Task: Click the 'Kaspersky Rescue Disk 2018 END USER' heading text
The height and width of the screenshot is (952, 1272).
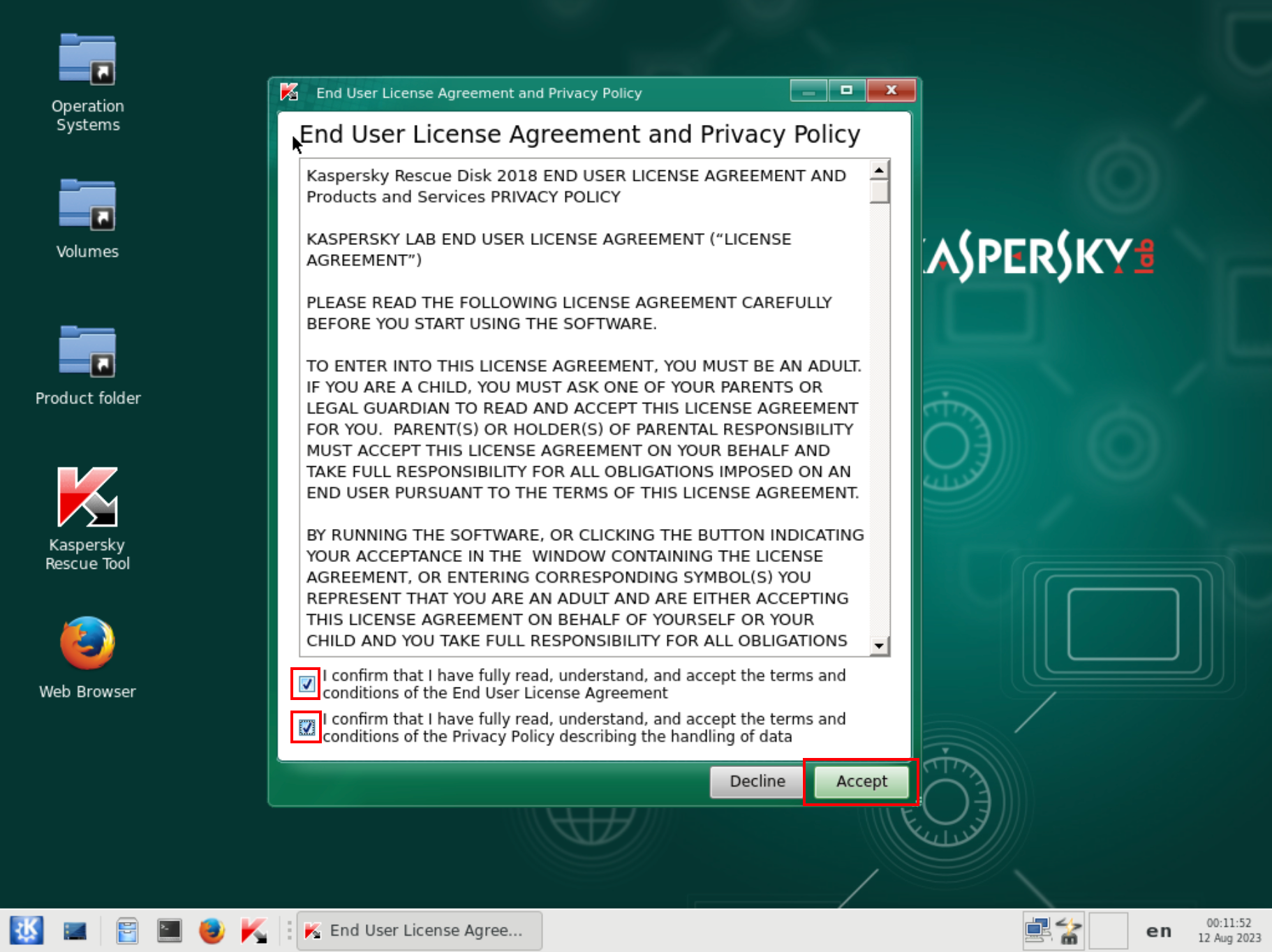Action: tap(576, 186)
